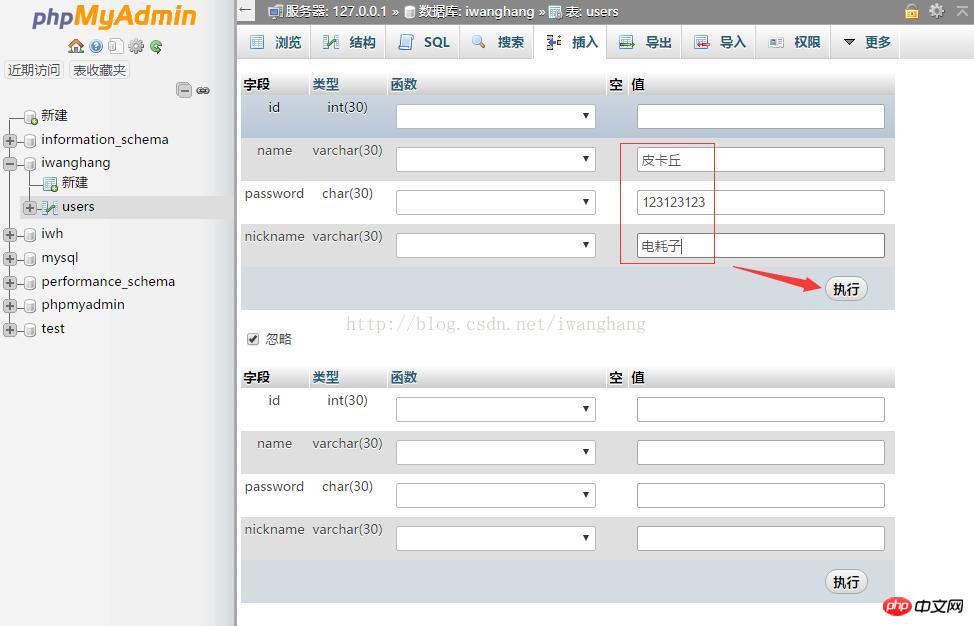Open function dropdown for second id row
This screenshot has height=626, width=974.
click(496, 409)
